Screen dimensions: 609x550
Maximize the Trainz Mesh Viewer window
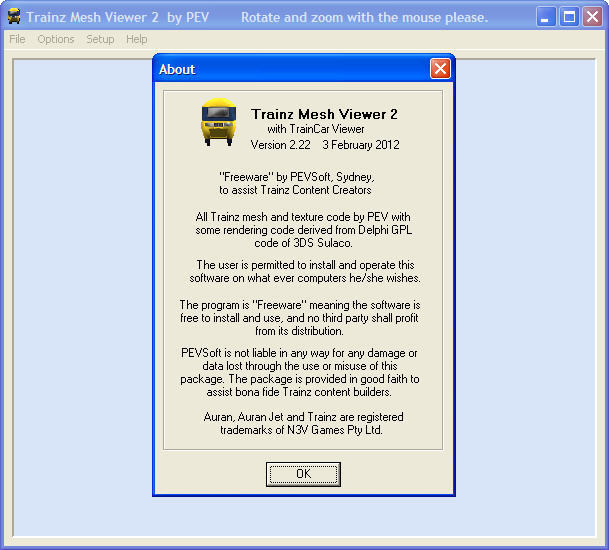(x=569, y=17)
